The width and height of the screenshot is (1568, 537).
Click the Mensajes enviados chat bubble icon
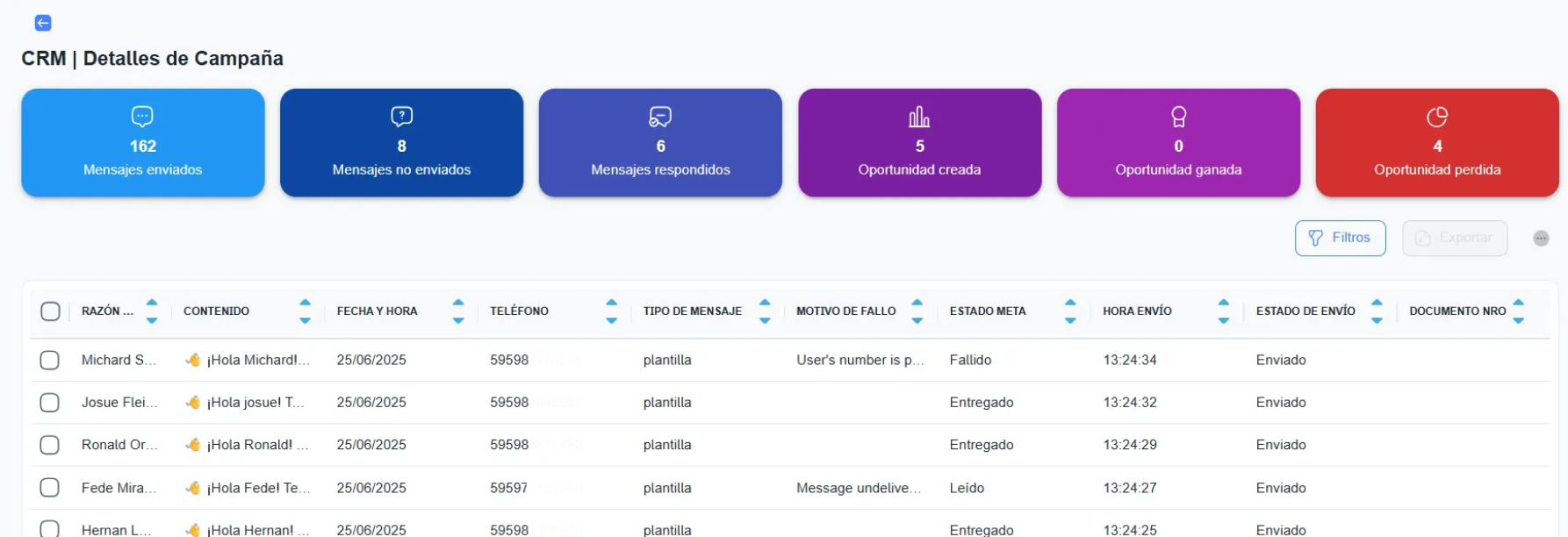pyautogui.click(x=142, y=117)
